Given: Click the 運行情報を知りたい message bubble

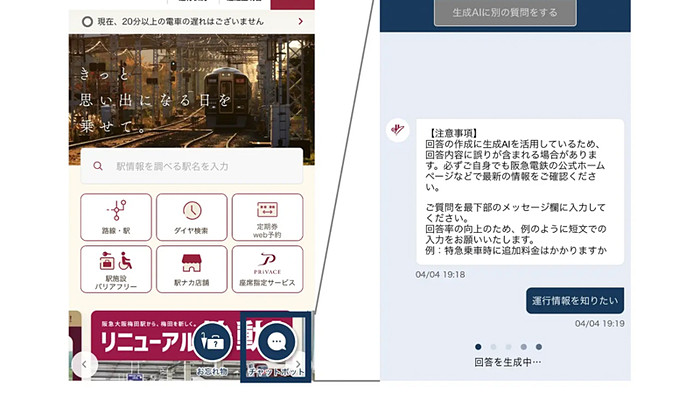Looking at the screenshot, I should coord(575,300).
